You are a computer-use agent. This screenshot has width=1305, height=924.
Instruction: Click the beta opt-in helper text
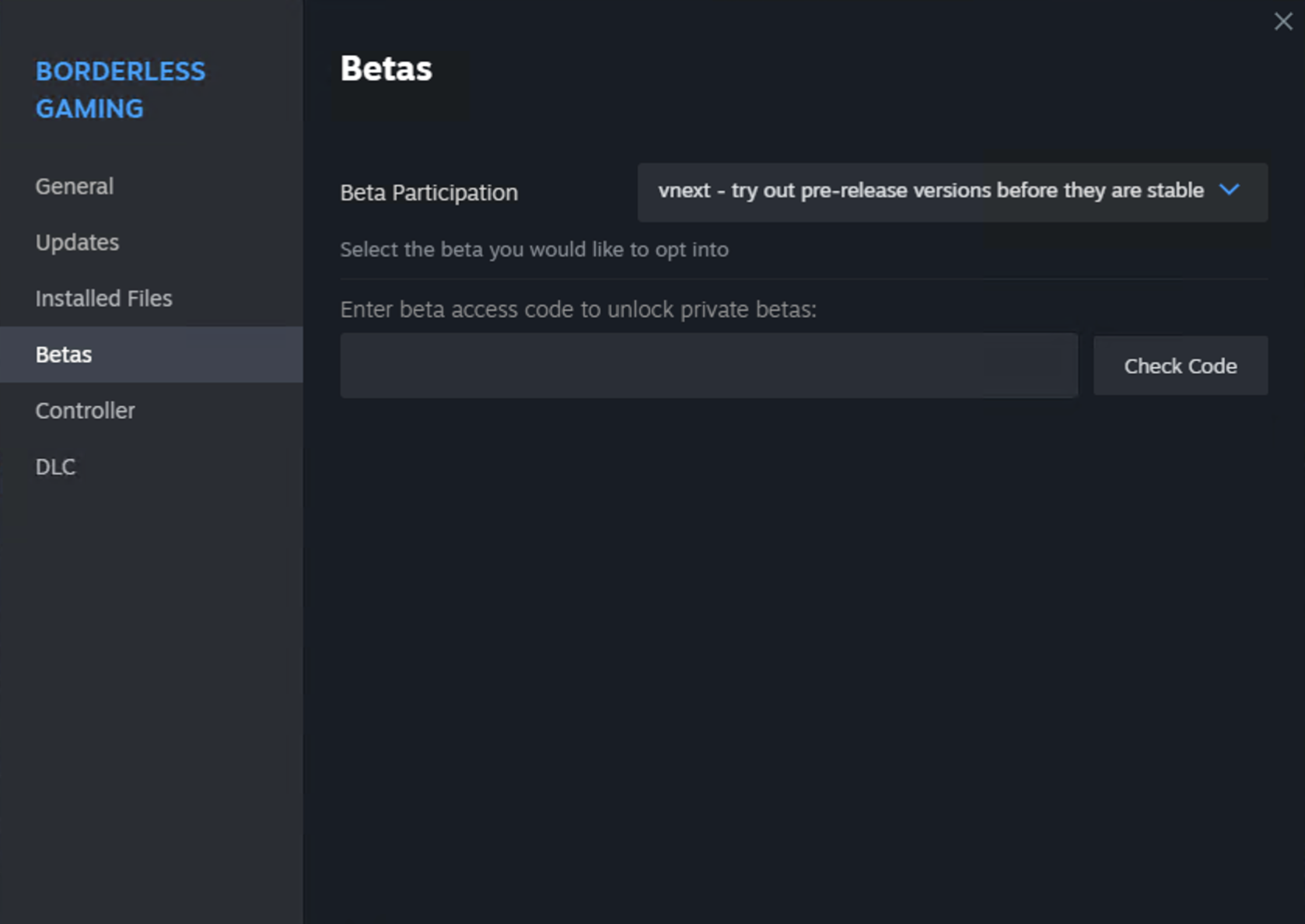[x=534, y=249]
